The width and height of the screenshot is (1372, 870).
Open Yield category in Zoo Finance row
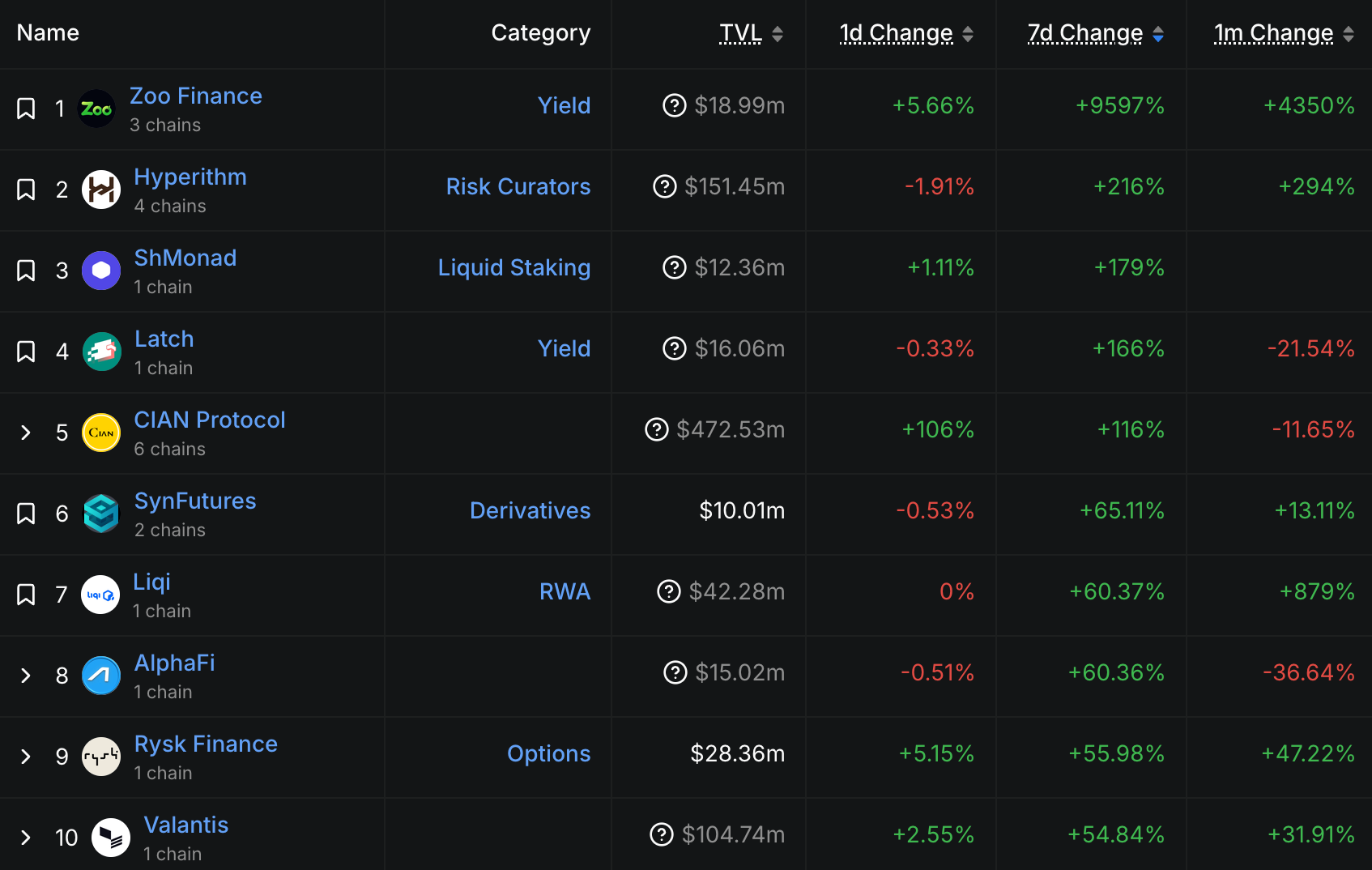click(565, 105)
